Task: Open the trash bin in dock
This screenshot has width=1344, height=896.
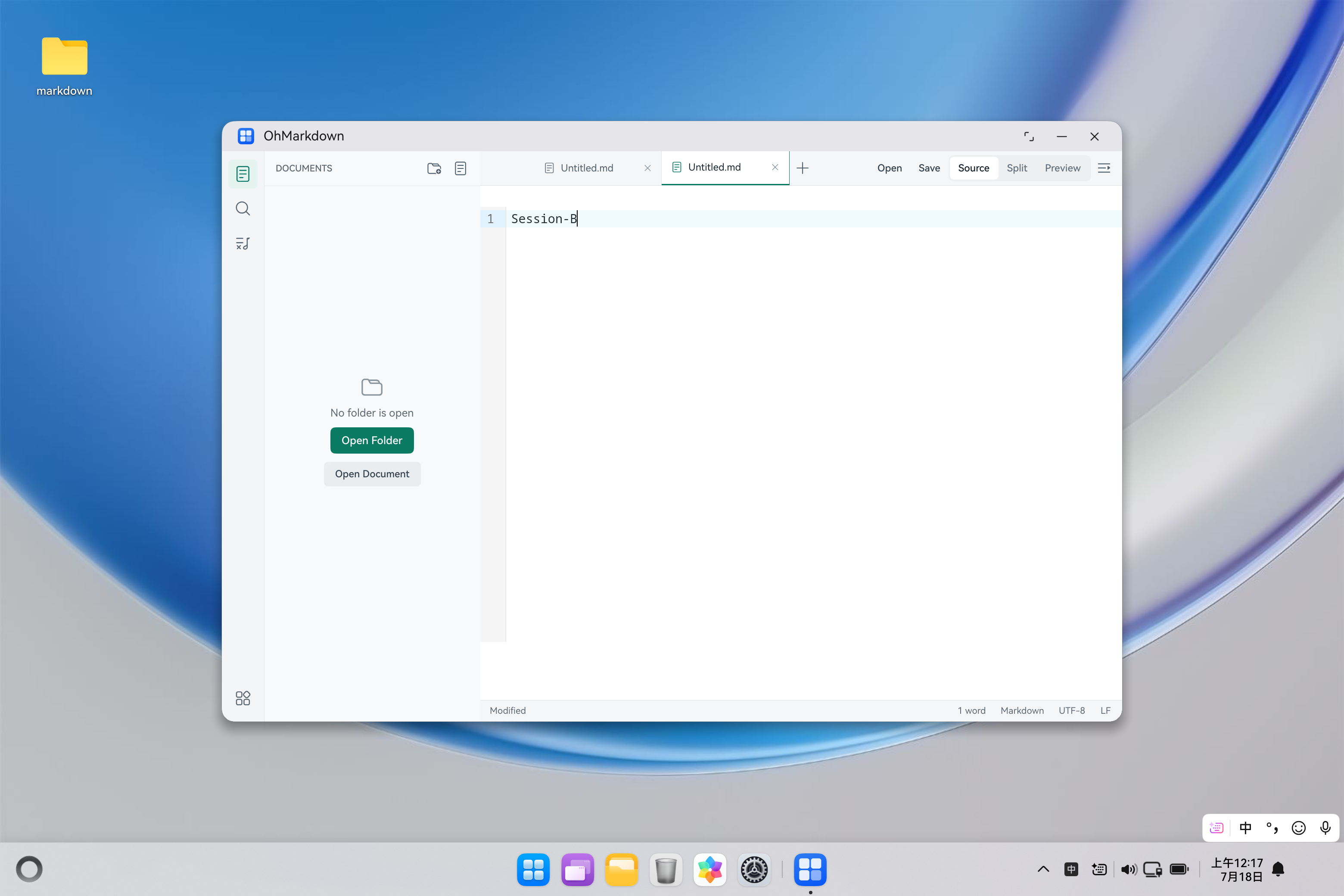Action: (666, 870)
